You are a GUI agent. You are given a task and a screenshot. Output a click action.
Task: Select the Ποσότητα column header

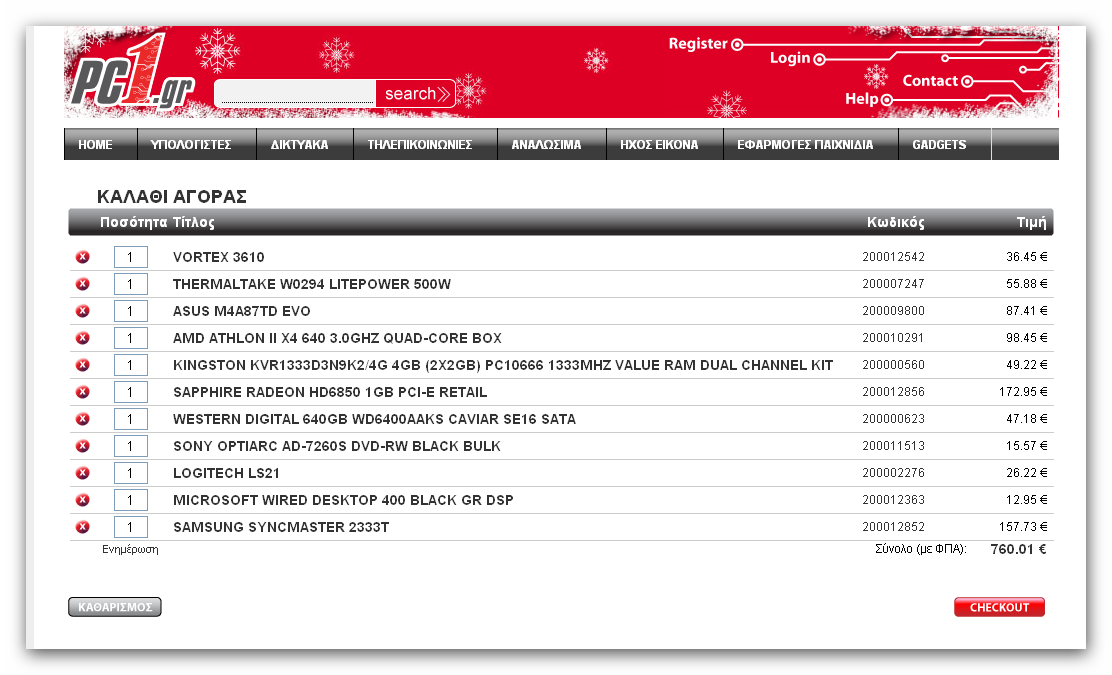coord(133,223)
